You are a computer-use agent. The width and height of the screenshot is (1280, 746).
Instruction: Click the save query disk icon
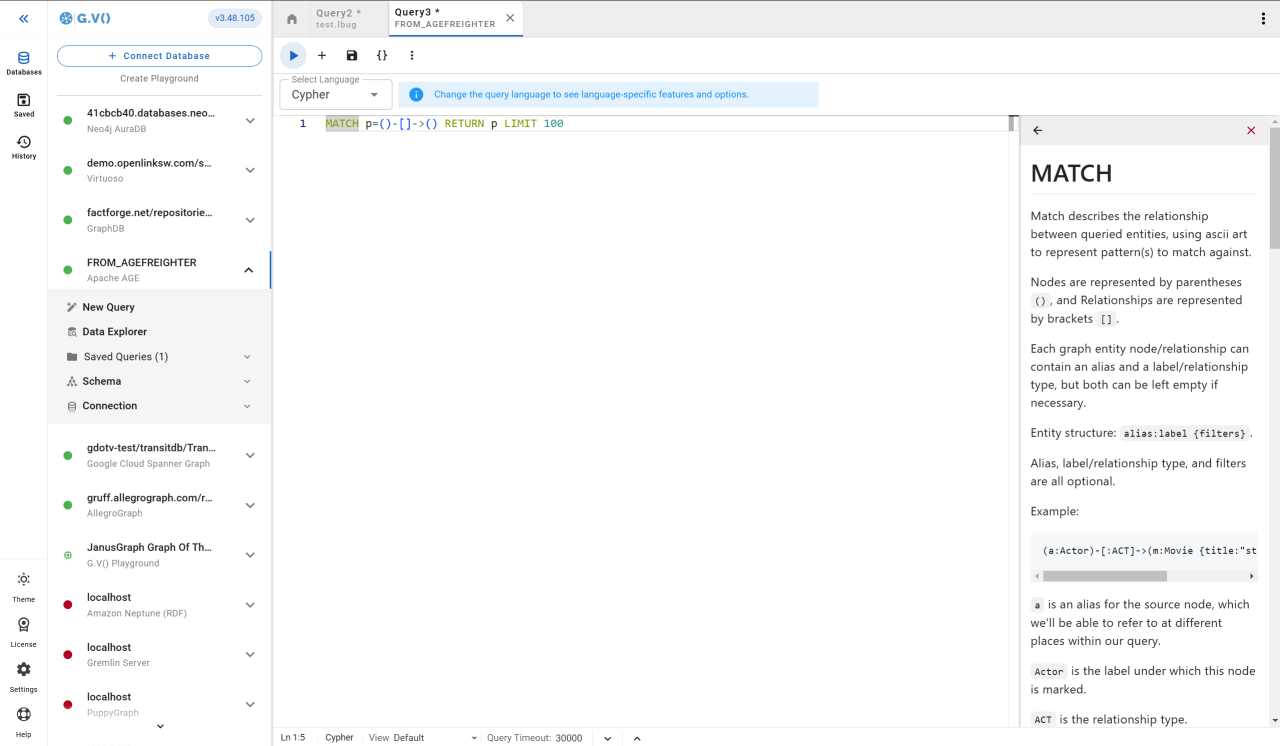(x=352, y=56)
